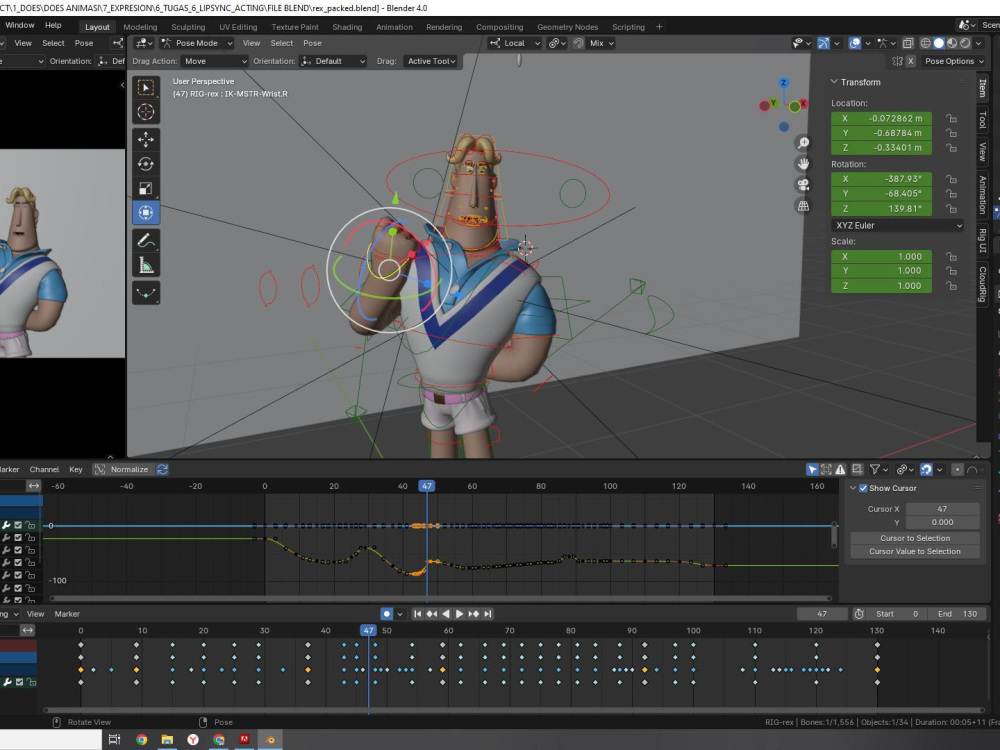Viewport: 1000px width, 750px height.
Task: Click the graph editor filter funnel icon
Action: point(875,469)
